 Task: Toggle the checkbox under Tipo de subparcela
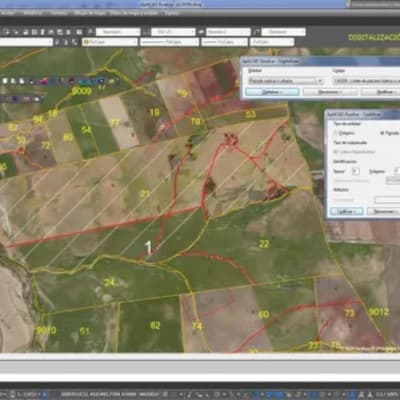point(336,152)
